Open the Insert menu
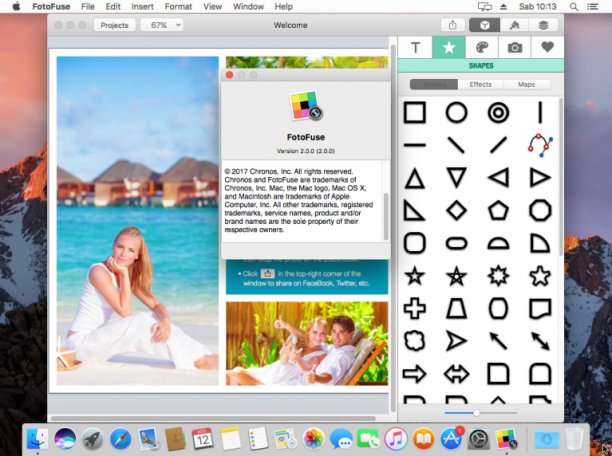The image size is (612, 456). [142, 7]
